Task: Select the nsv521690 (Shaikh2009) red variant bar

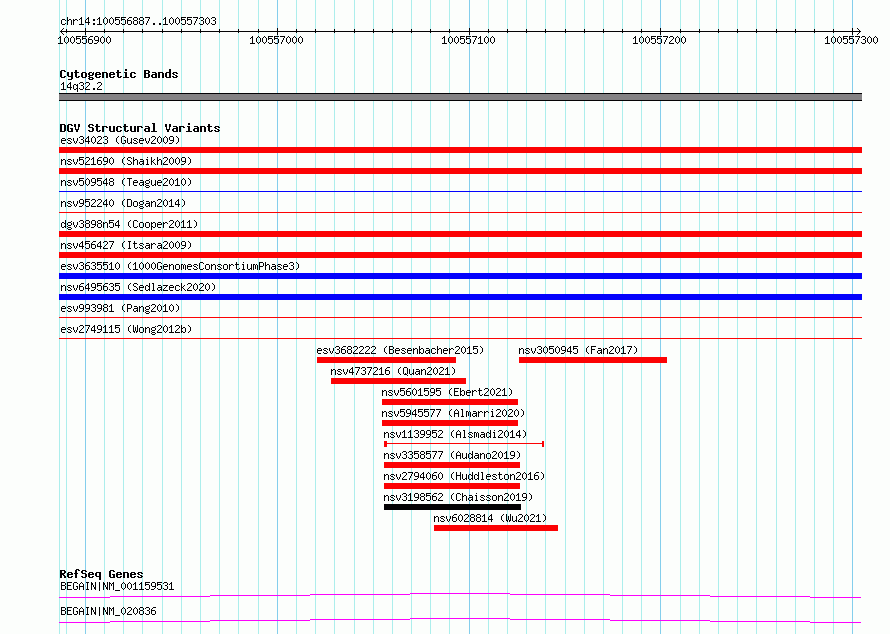Action: click(460, 171)
